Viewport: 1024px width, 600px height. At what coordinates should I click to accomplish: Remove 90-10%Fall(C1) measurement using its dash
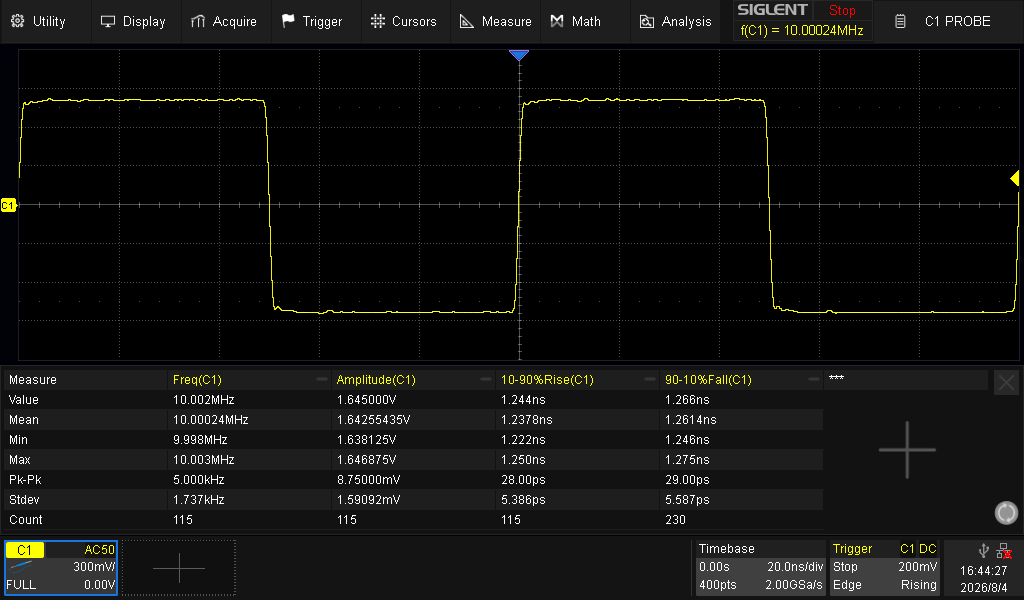coord(813,379)
